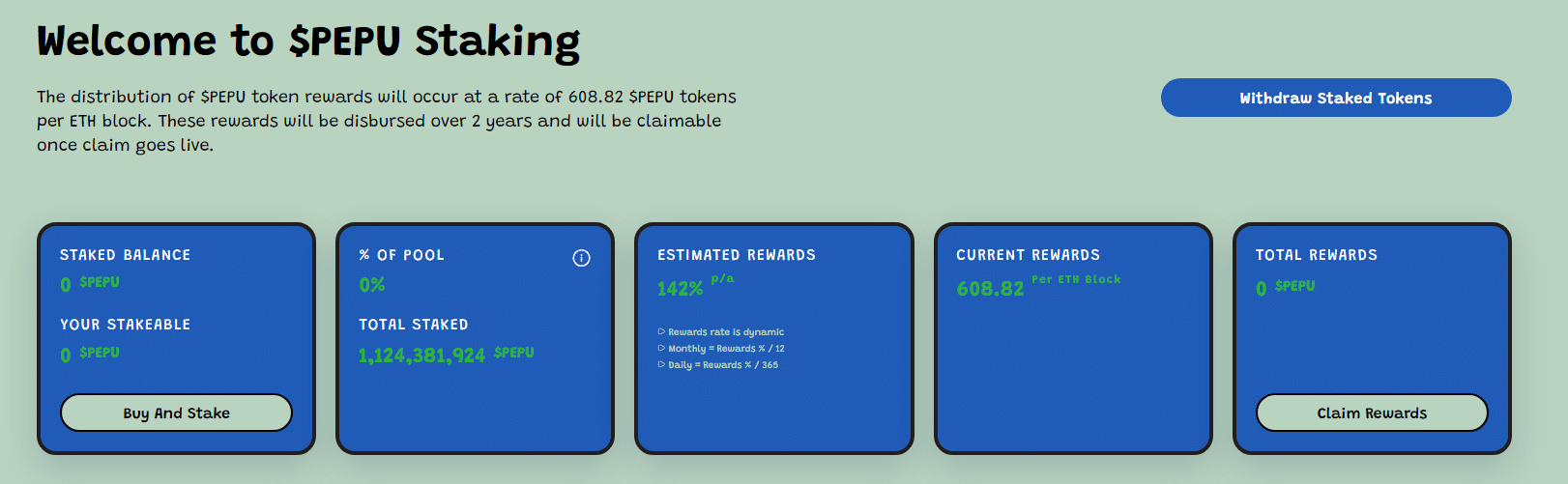Click the Welcome to $PEPU Staking heading
Viewport: 1568px width, 484px height.
tap(308, 42)
